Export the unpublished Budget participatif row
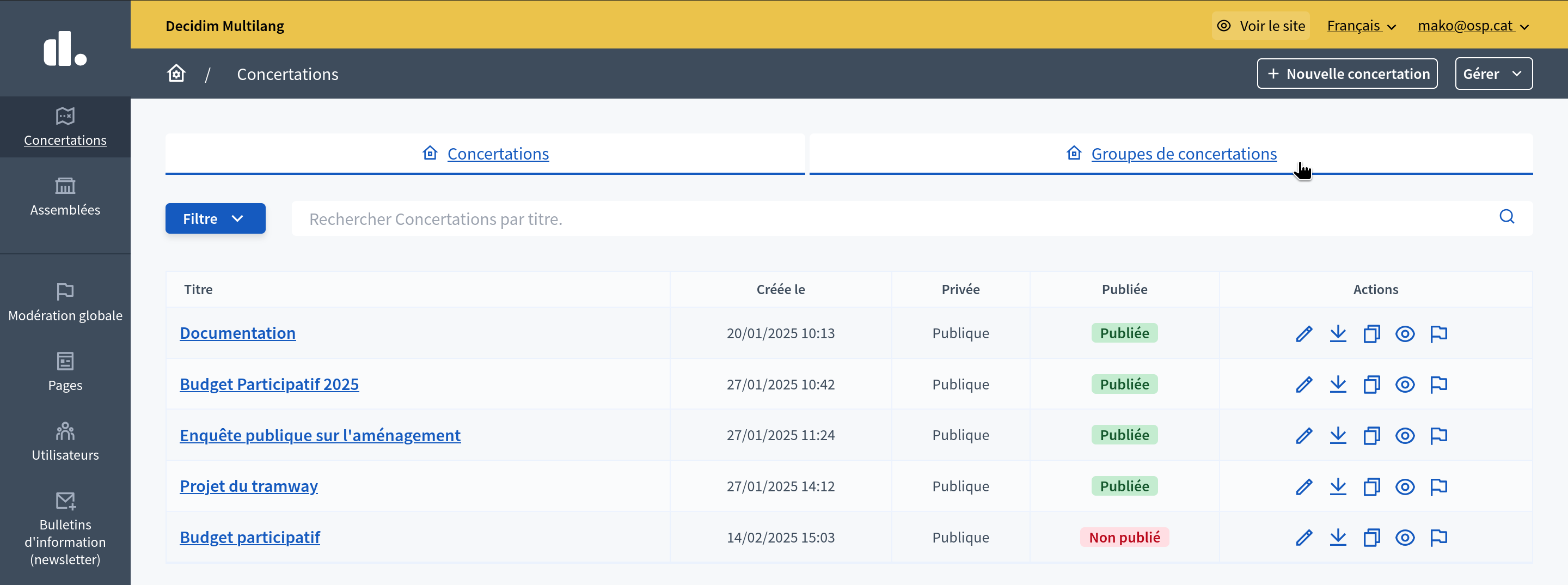Screen dimensions: 1568x585 point(1338,538)
